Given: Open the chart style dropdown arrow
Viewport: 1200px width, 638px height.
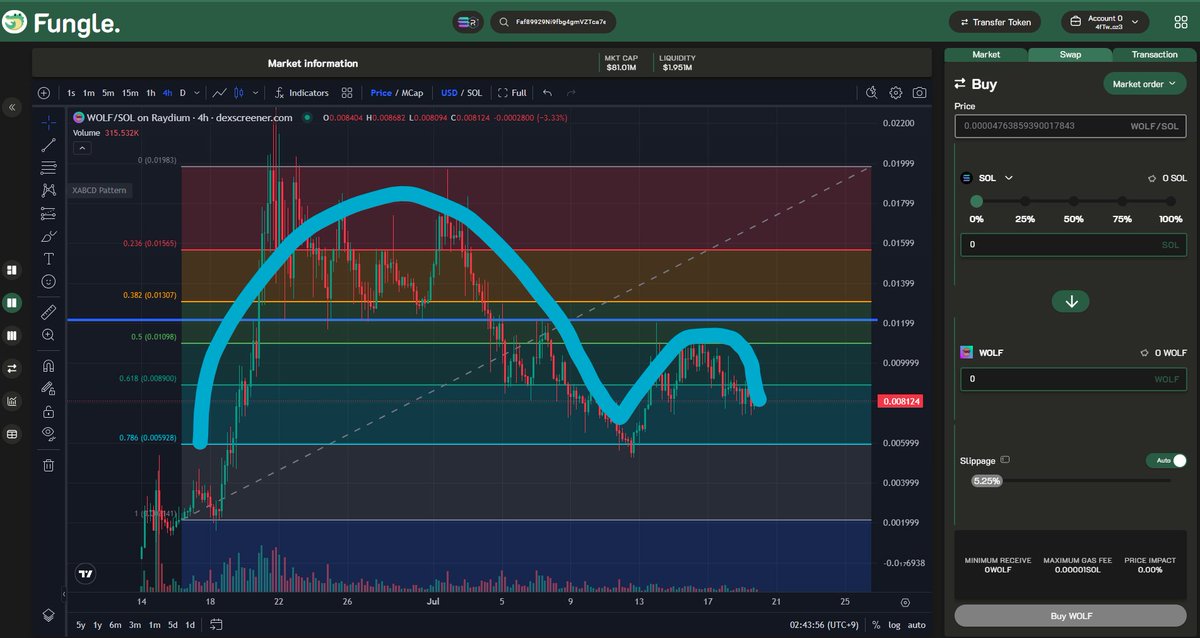Looking at the screenshot, I should 257,93.
